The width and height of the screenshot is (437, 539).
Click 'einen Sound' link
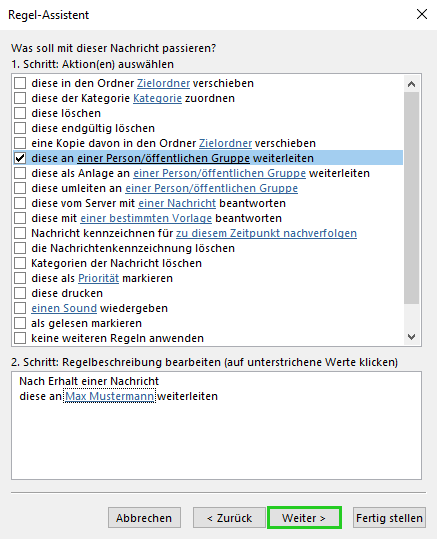(64, 308)
